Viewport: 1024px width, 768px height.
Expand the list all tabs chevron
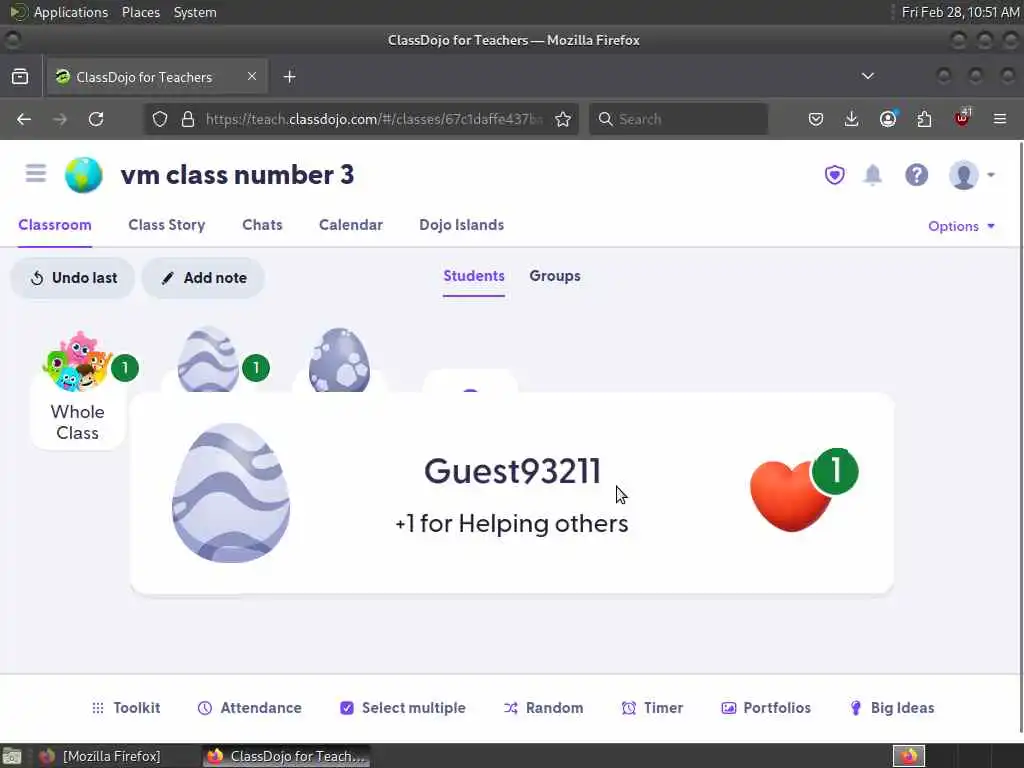pyautogui.click(x=868, y=76)
